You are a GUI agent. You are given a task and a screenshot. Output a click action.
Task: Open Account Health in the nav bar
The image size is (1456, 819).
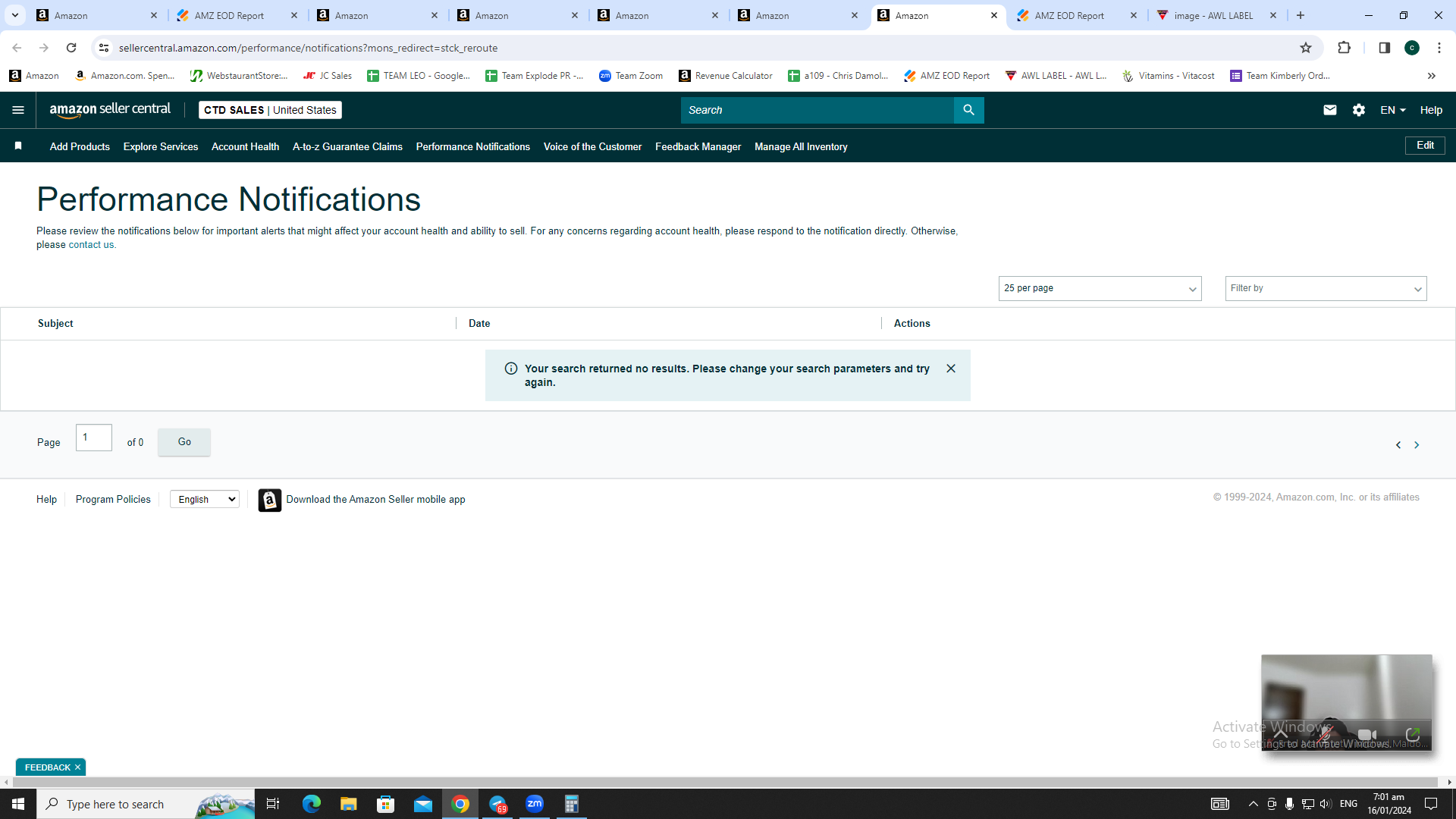point(245,146)
